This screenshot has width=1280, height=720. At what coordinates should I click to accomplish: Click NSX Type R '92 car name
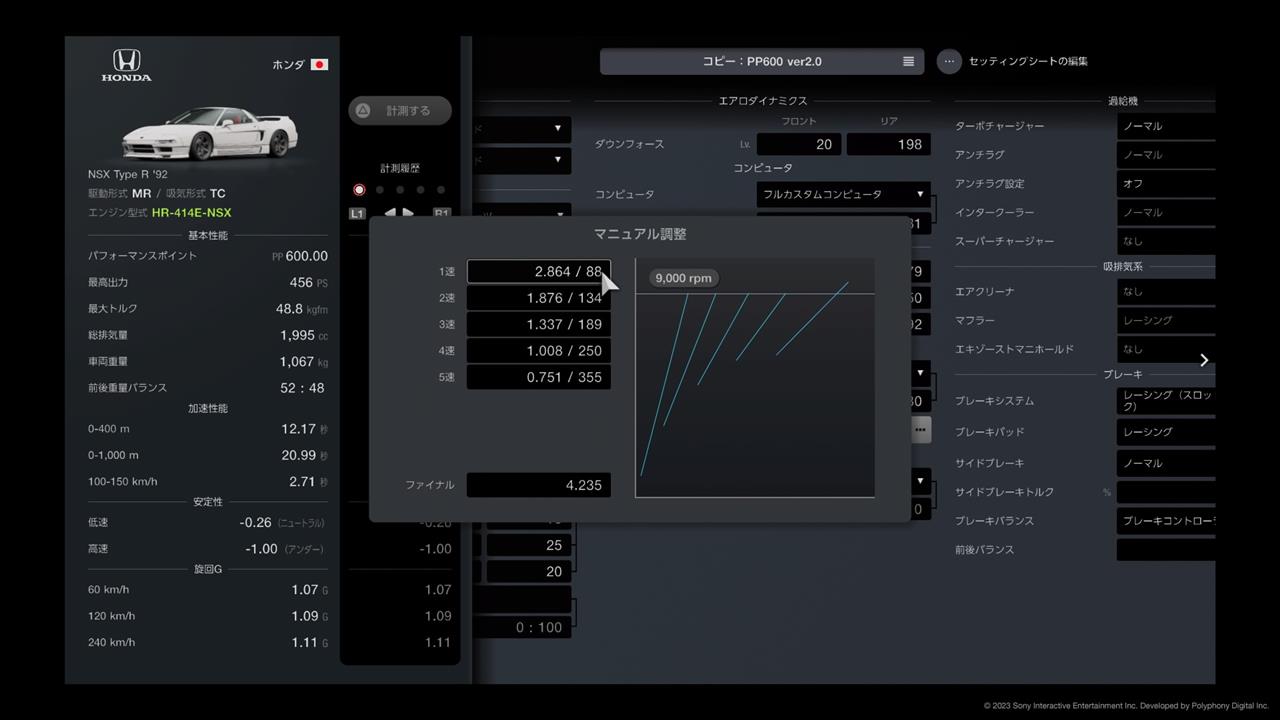point(127,174)
